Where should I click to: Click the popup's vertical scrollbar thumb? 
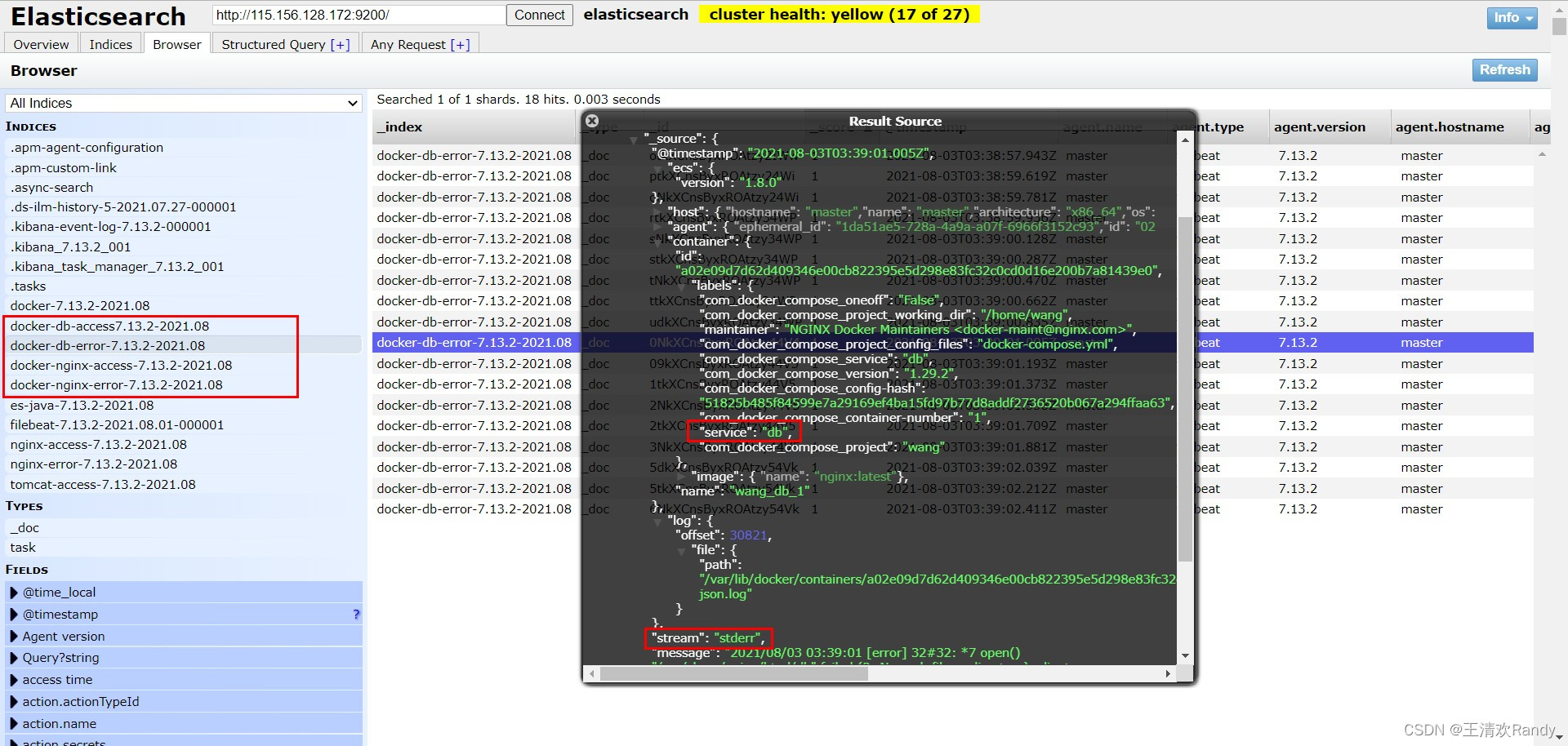click(x=1185, y=390)
